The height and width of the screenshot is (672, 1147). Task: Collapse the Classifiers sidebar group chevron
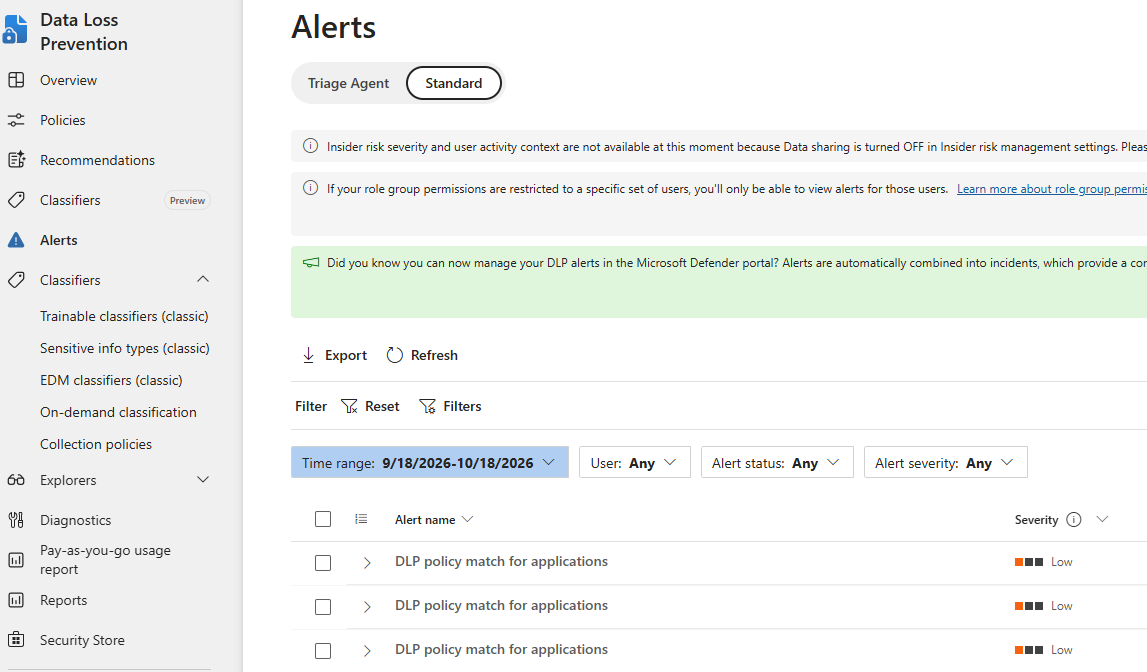point(203,279)
